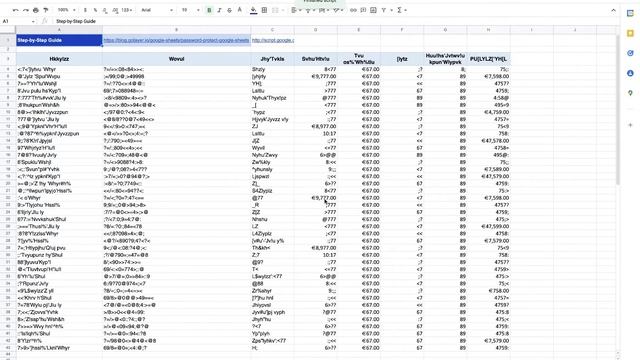Select column A header
Viewport: 640px width, 360px height.
pos(59,30)
